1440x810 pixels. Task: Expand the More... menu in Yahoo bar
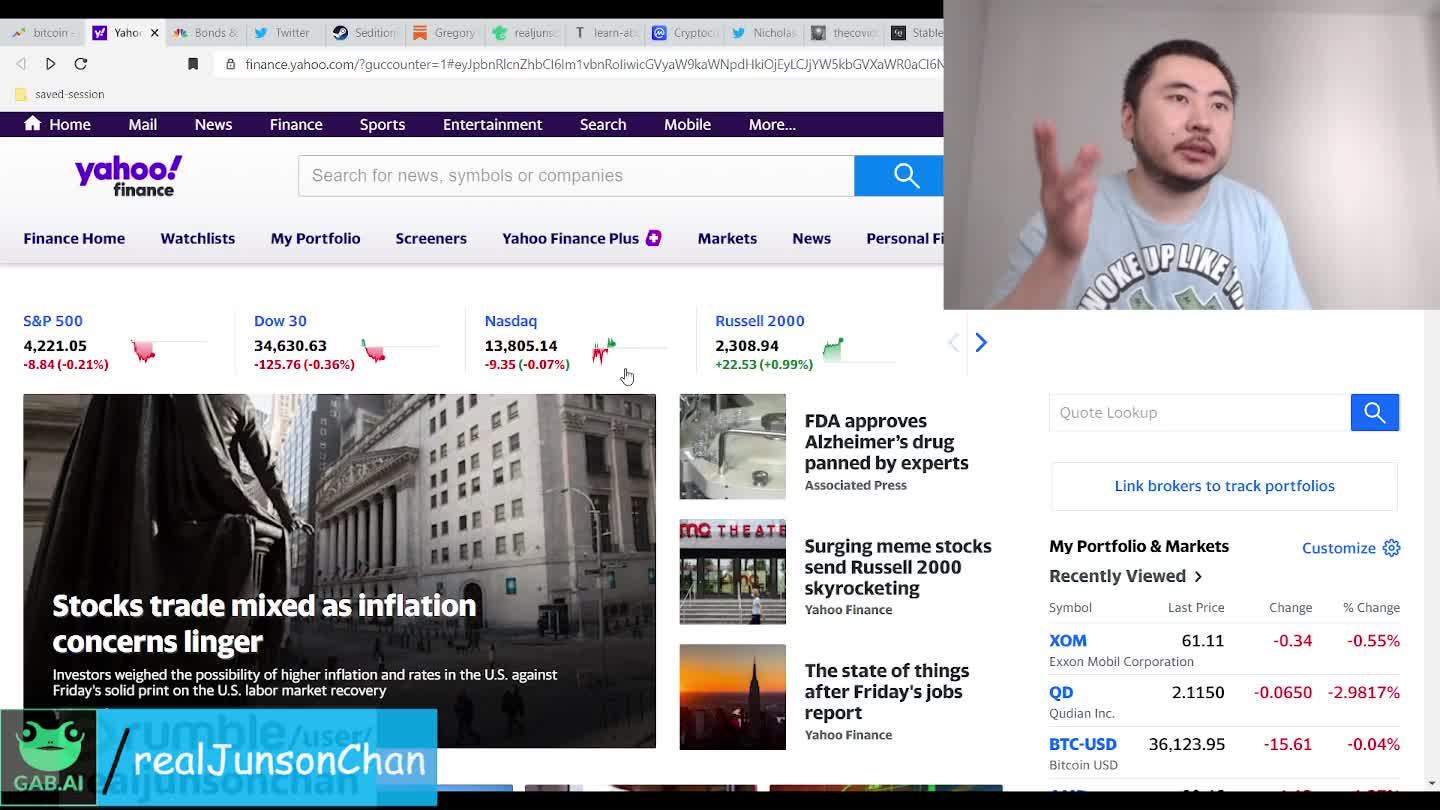point(772,124)
